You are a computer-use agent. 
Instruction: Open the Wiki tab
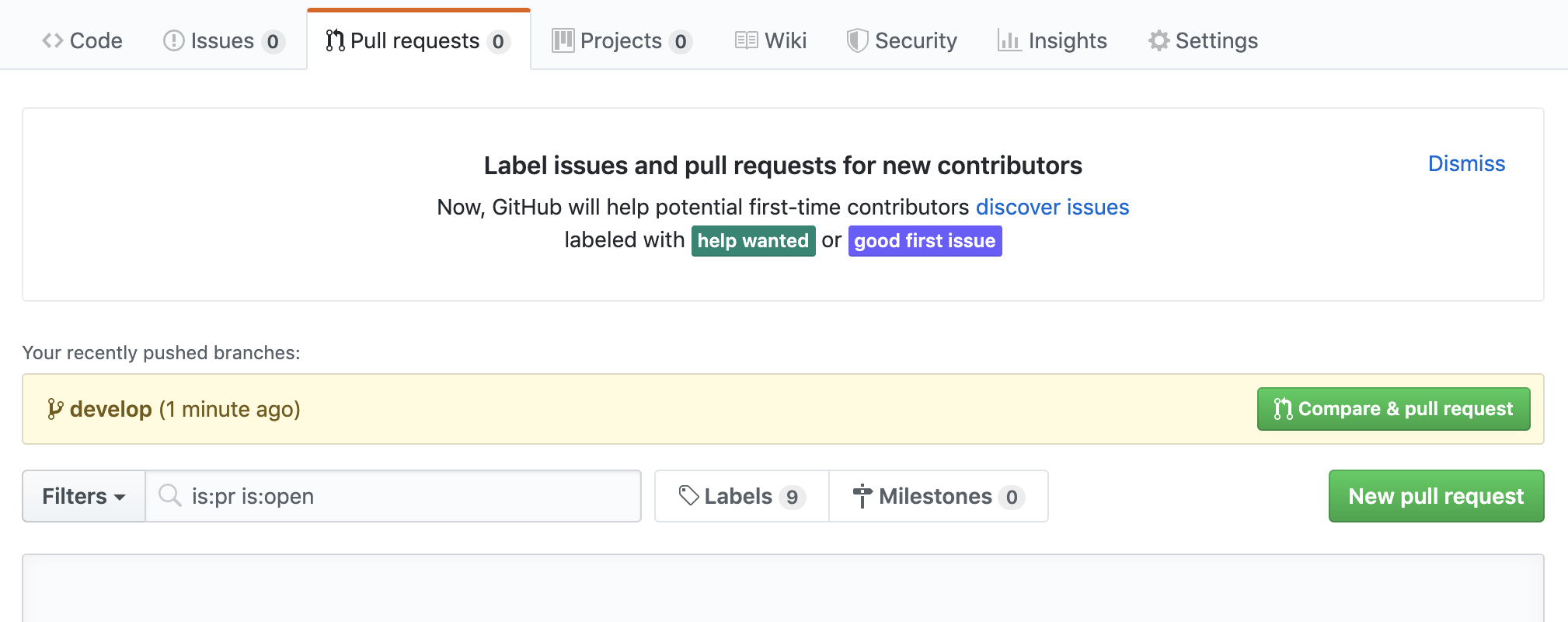coord(785,40)
